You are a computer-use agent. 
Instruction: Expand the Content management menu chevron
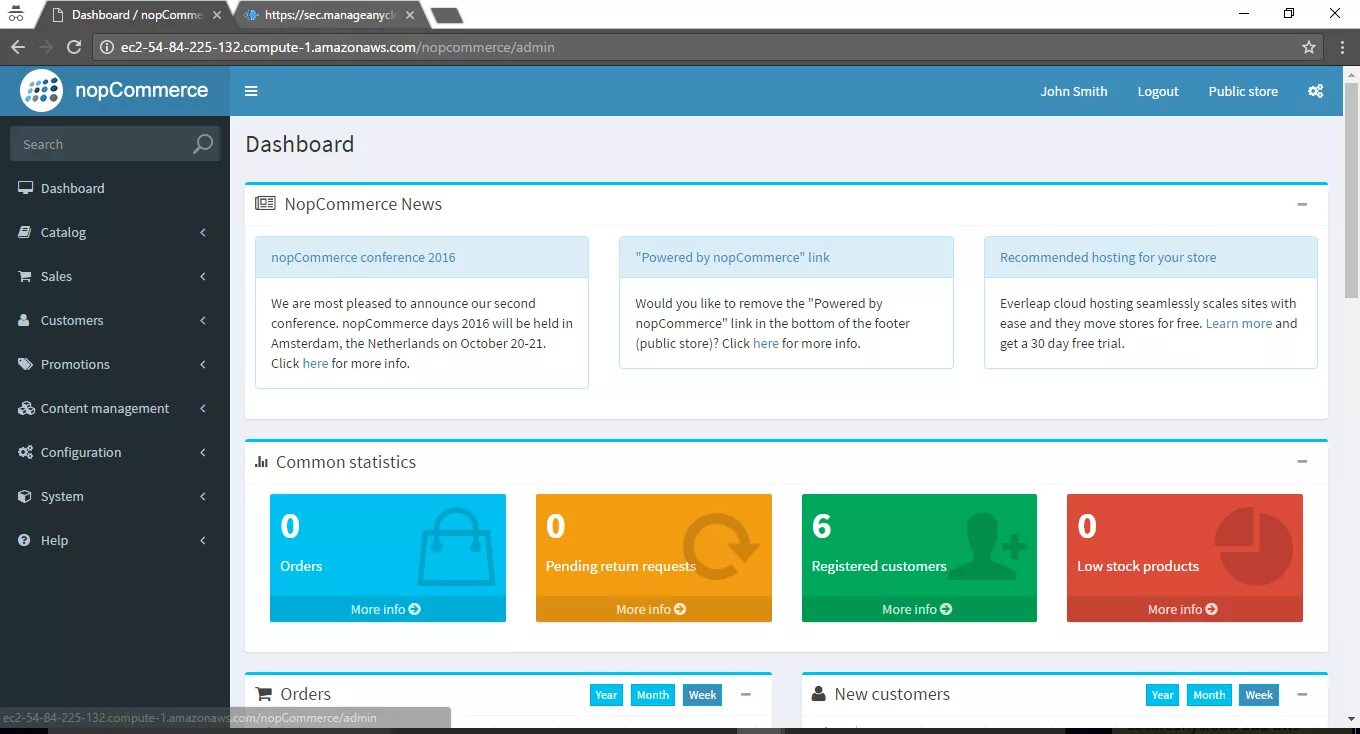coord(203,408)
